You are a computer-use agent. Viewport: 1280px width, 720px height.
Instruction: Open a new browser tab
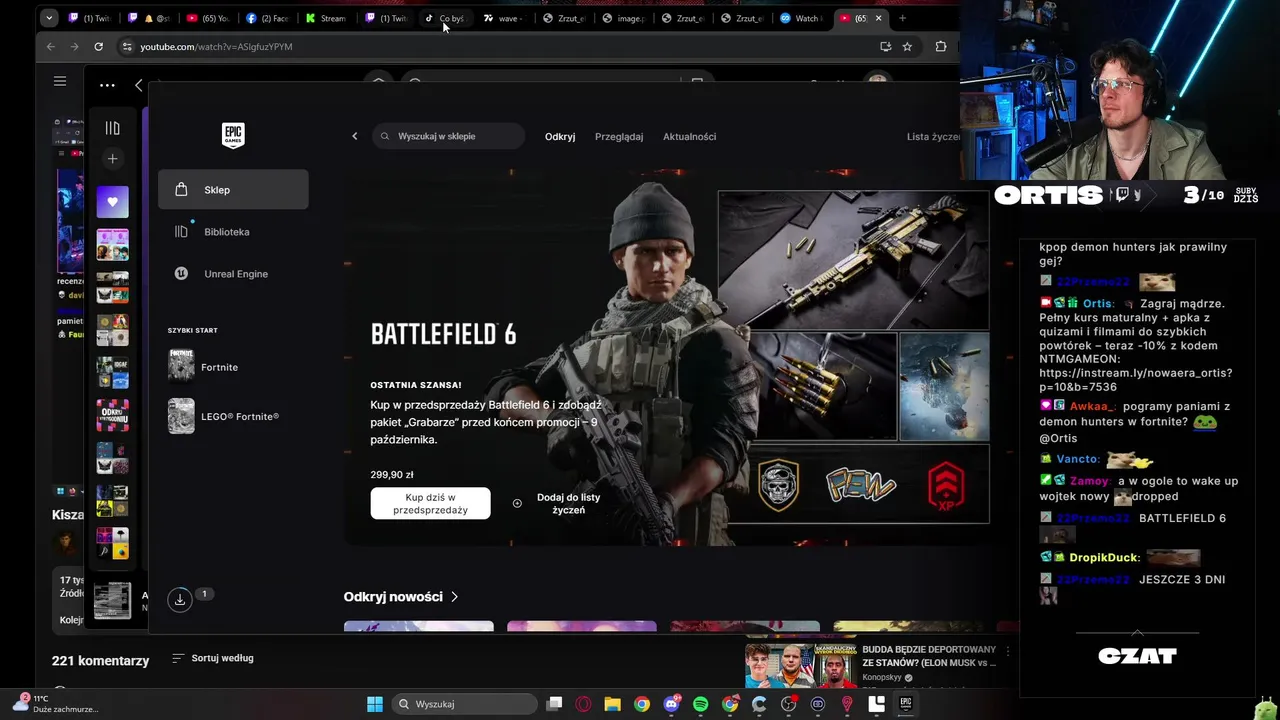coord(902,18)
